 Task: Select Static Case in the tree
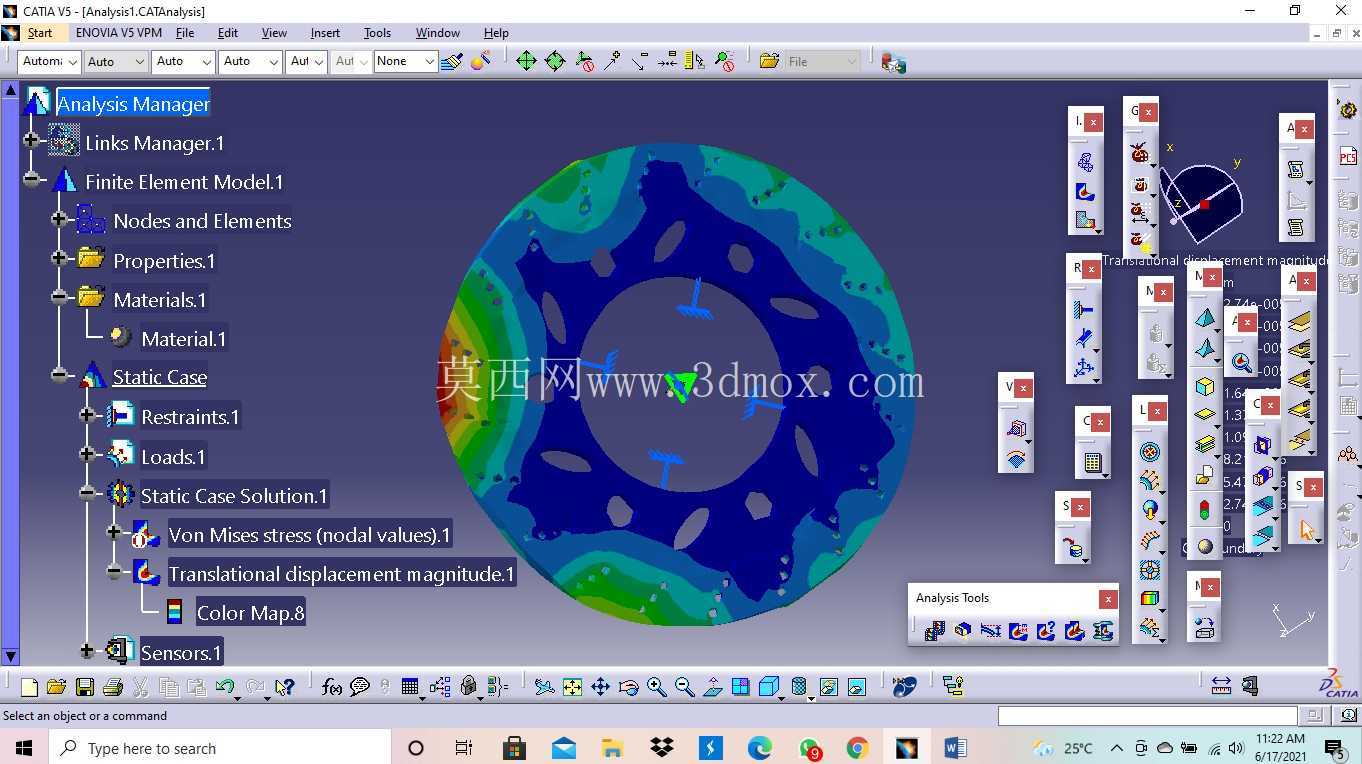pyautogui.click(x=160, y=377)
